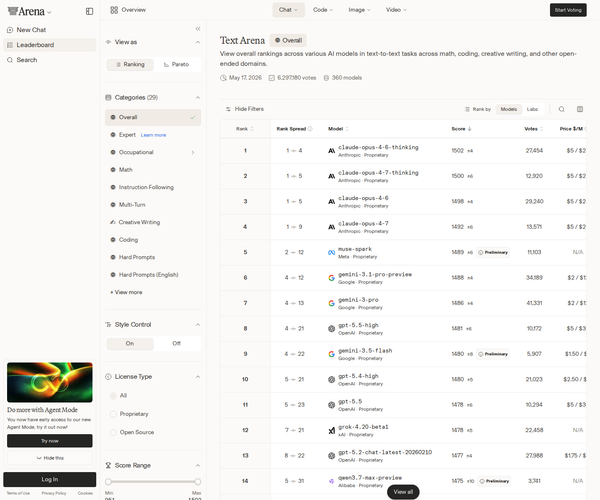
Task: Turn Style Control Off
Action: [176, 344]
